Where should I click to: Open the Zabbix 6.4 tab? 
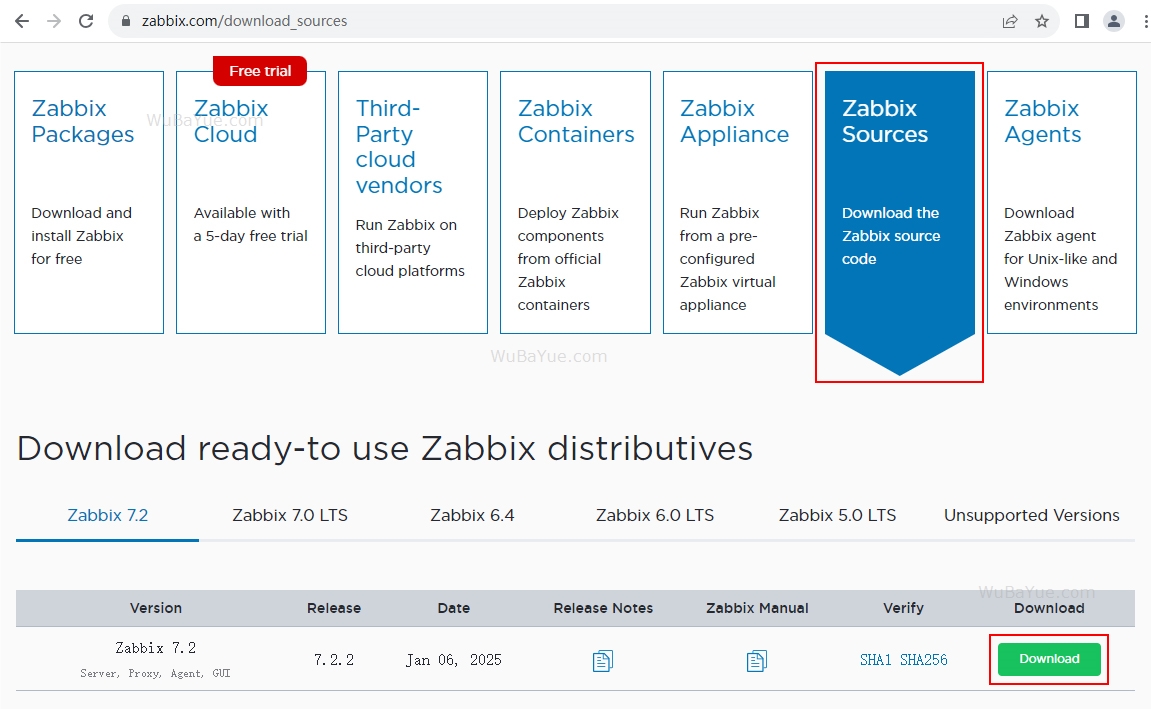click(472, 515)
